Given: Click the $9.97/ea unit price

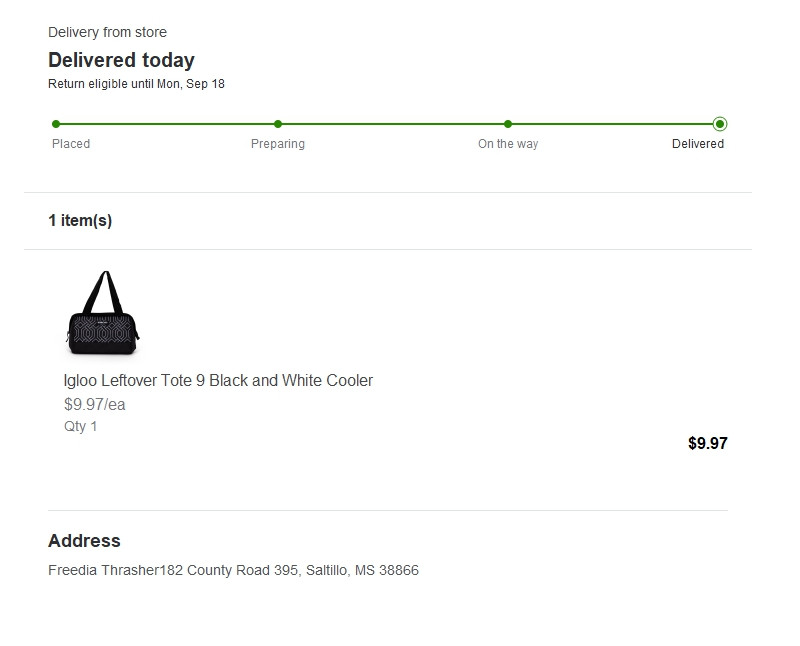Looking at the screenshot, I should tap(95, 405).
